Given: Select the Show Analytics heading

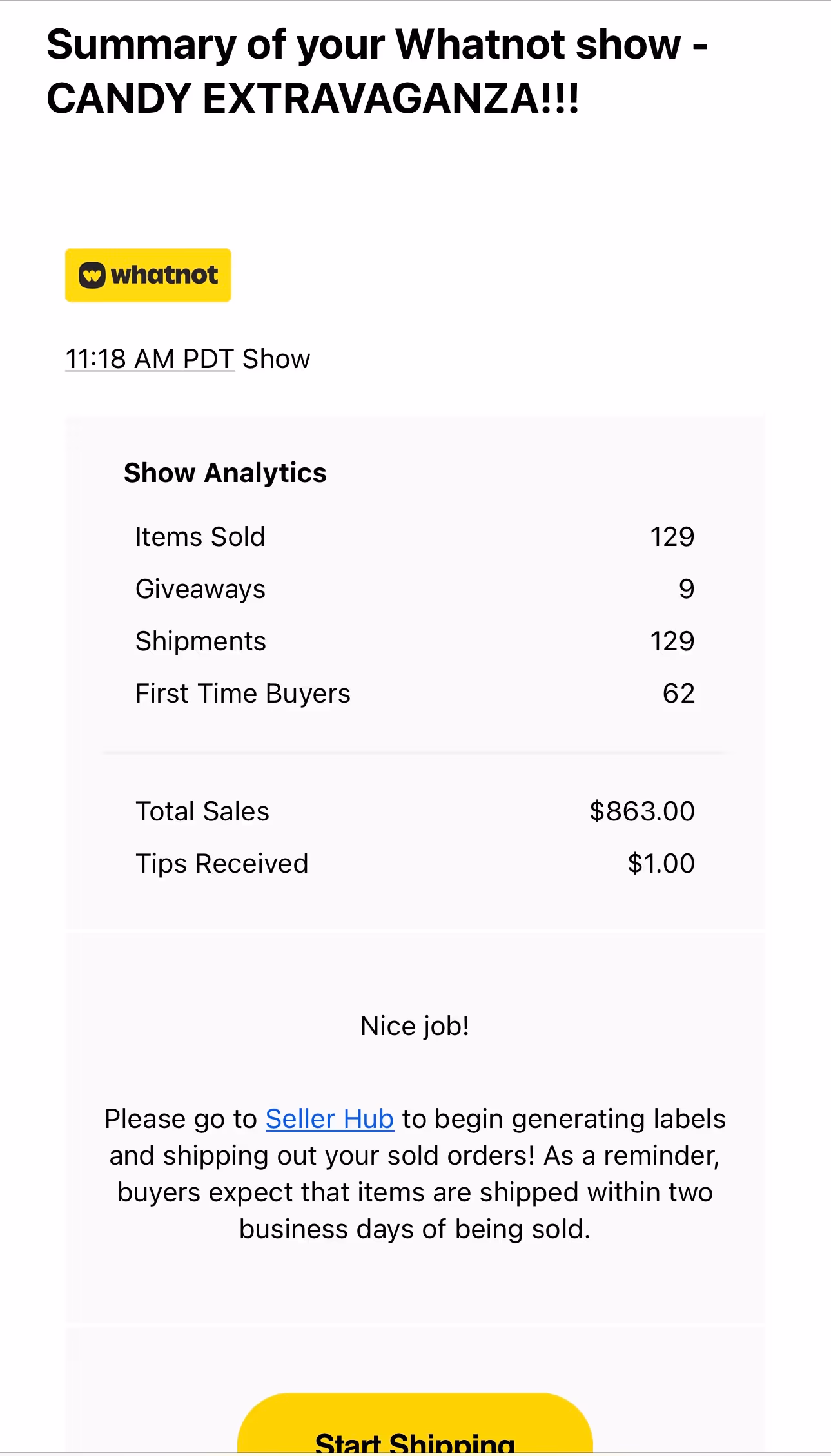Looking at the screenshot, I should [x=225, y=473].
